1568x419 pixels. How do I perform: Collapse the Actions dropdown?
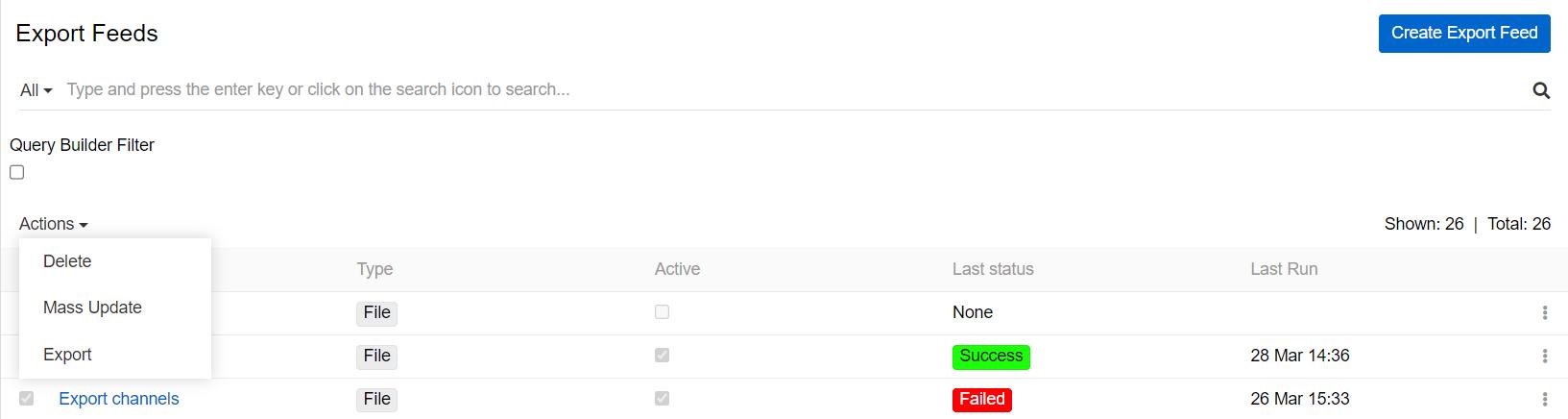tap(54, 224)
